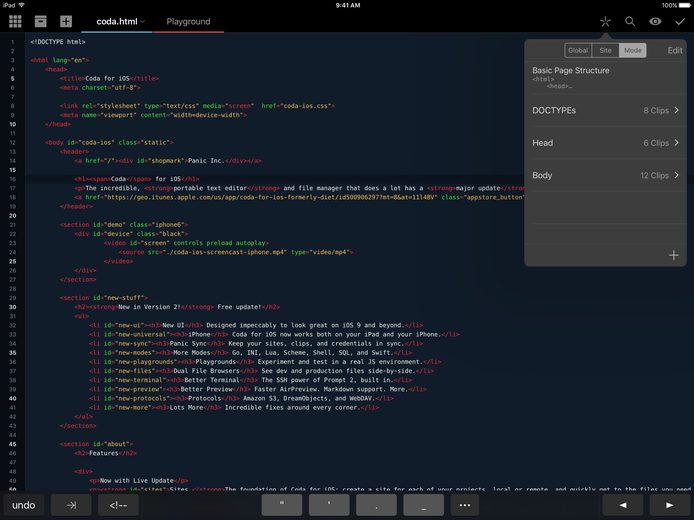Place cursor on the DOCTYPE html line
The height and width of the screenshot is (520, 694).
tap(58, 42)
